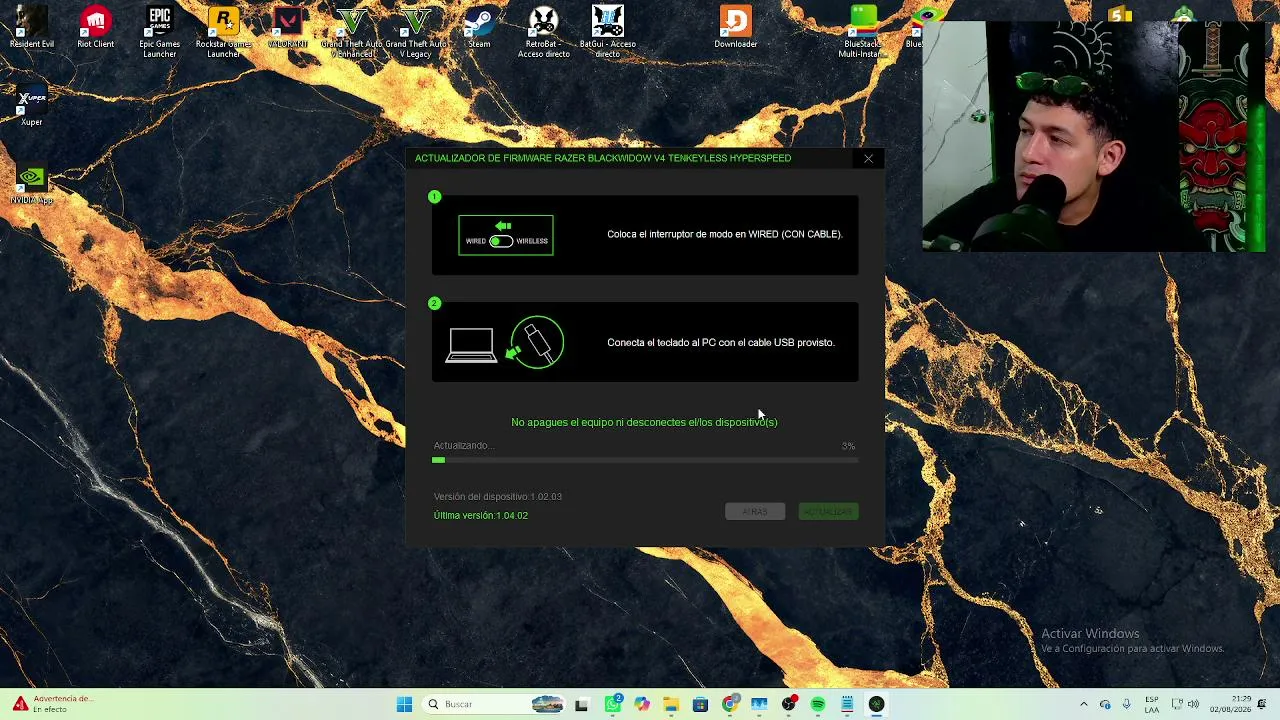
Task: Open the Downloader desktop icon
Action: pos(735,27)
